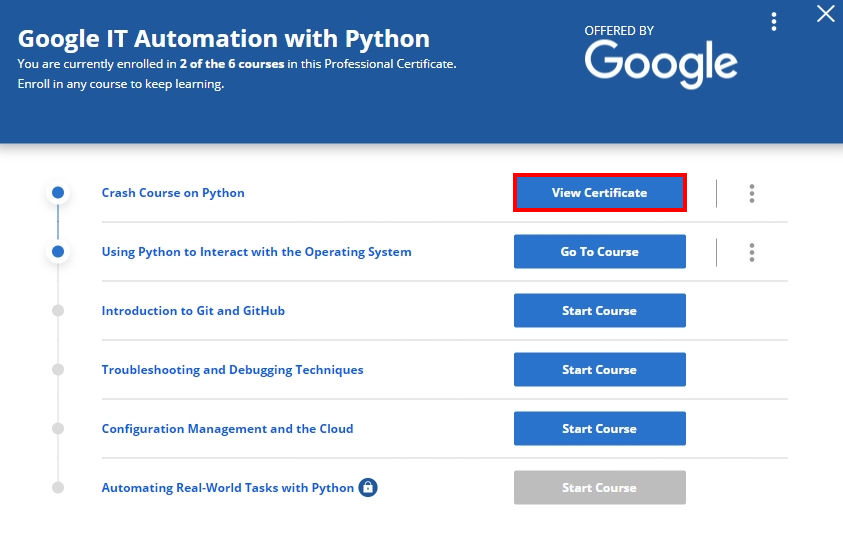Click the View Certificate button
843x536 pixels.
coord(599,192)
